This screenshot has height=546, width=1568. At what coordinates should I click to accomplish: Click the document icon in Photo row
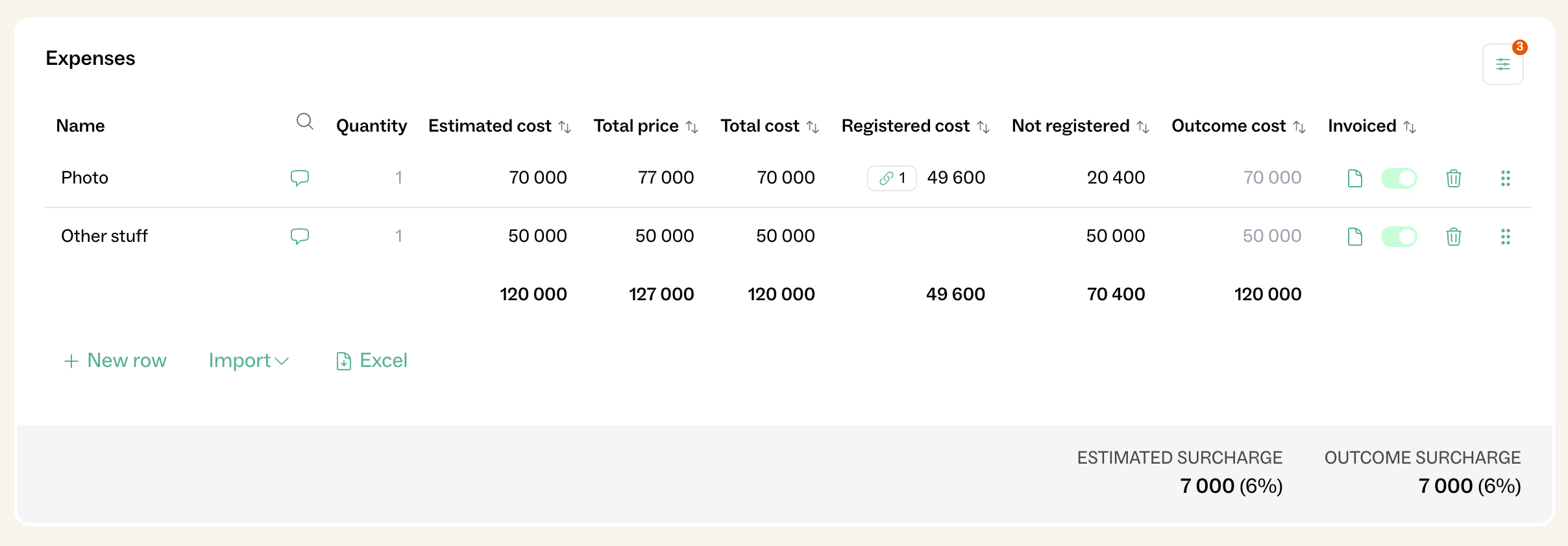1354,178
